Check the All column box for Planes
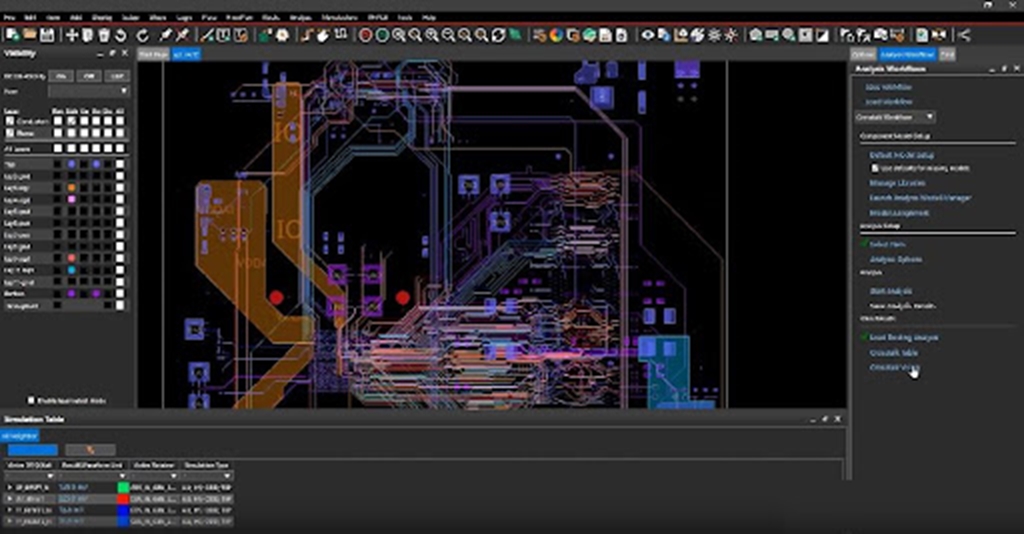This screenshot has width=1024, height=534. 120,133
